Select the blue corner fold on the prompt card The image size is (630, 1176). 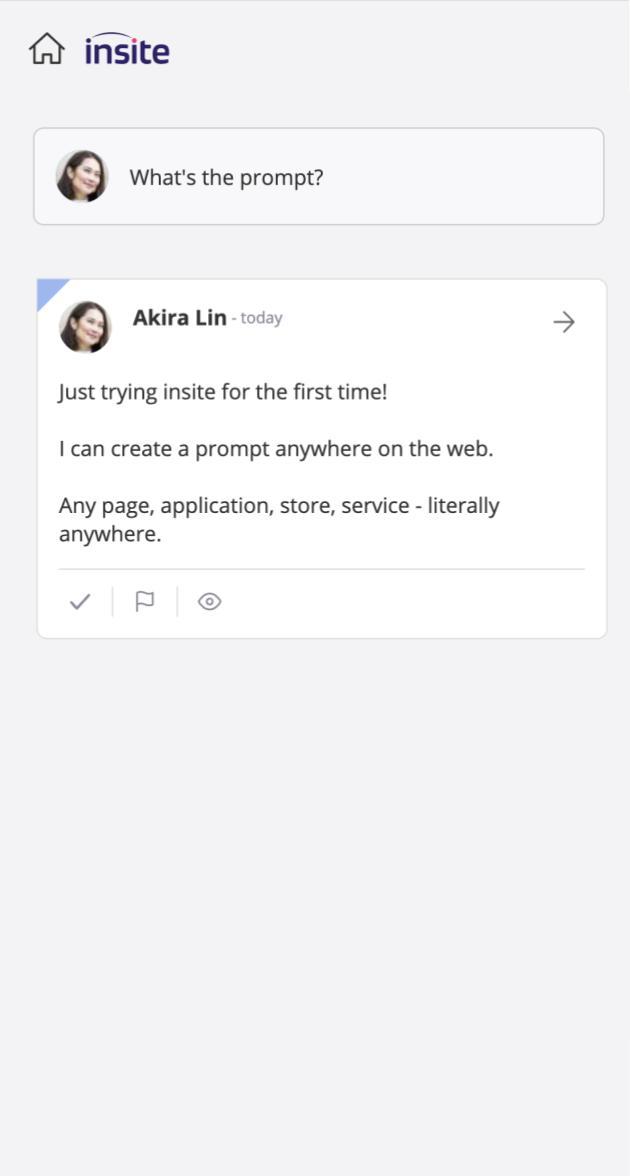[x=47, y=288]
